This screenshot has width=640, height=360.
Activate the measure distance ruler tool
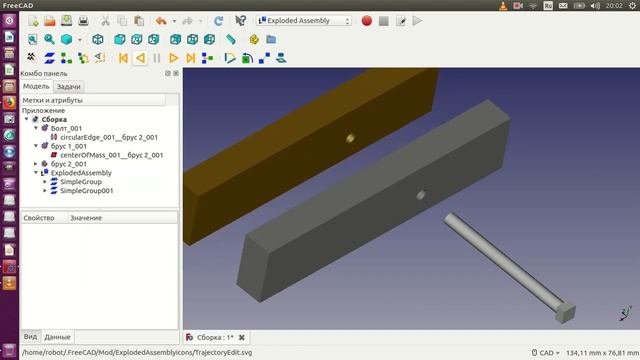pyautogui.click(x=231, y=40)
